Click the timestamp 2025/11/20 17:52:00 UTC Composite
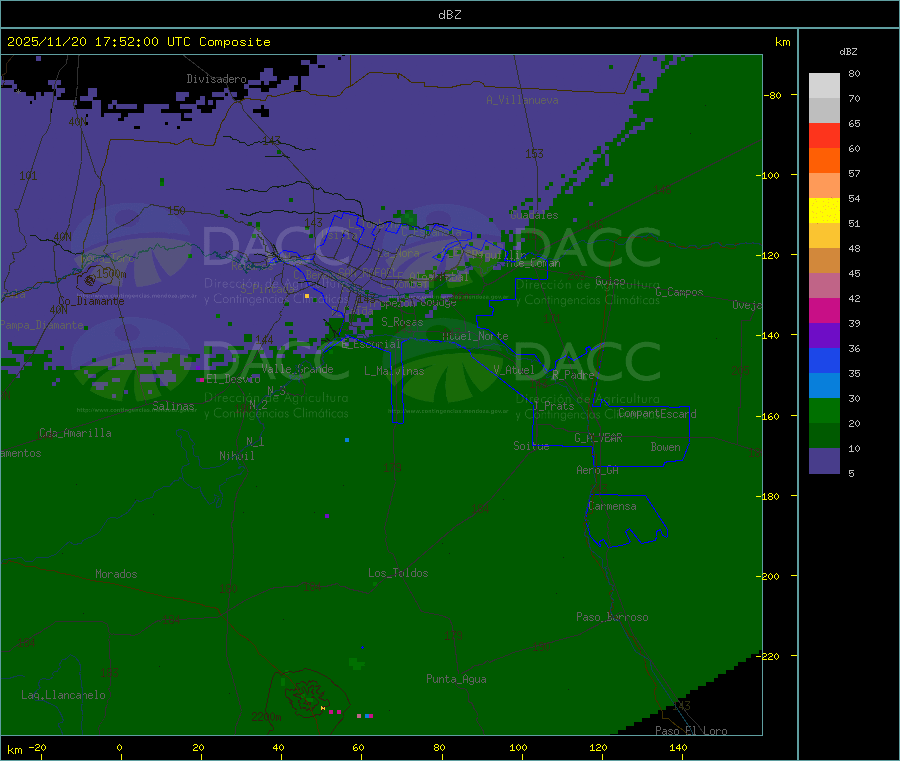900x761 pixels. 138,42
